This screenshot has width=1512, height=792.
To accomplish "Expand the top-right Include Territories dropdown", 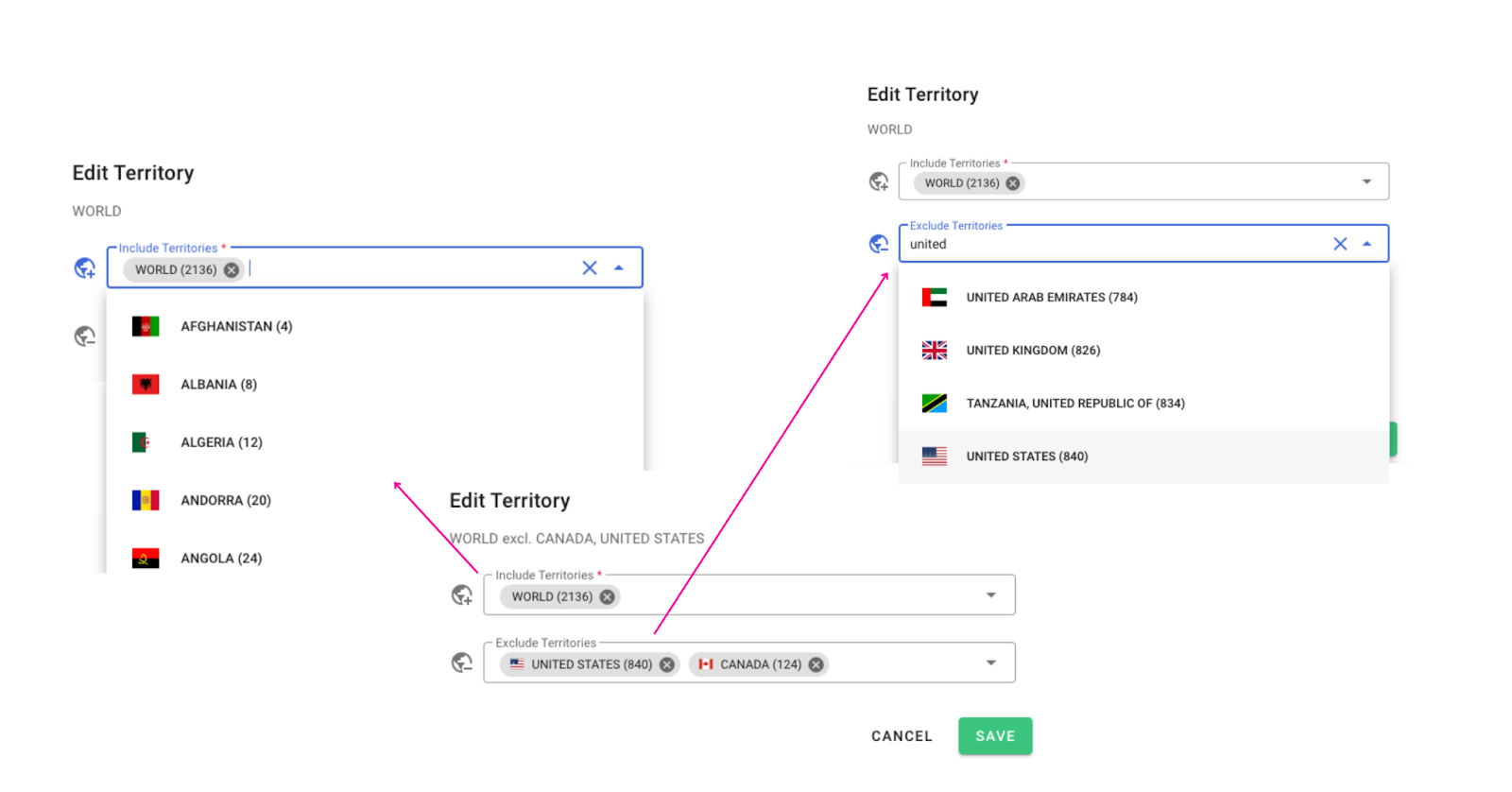I will [x=1366, y=181].
